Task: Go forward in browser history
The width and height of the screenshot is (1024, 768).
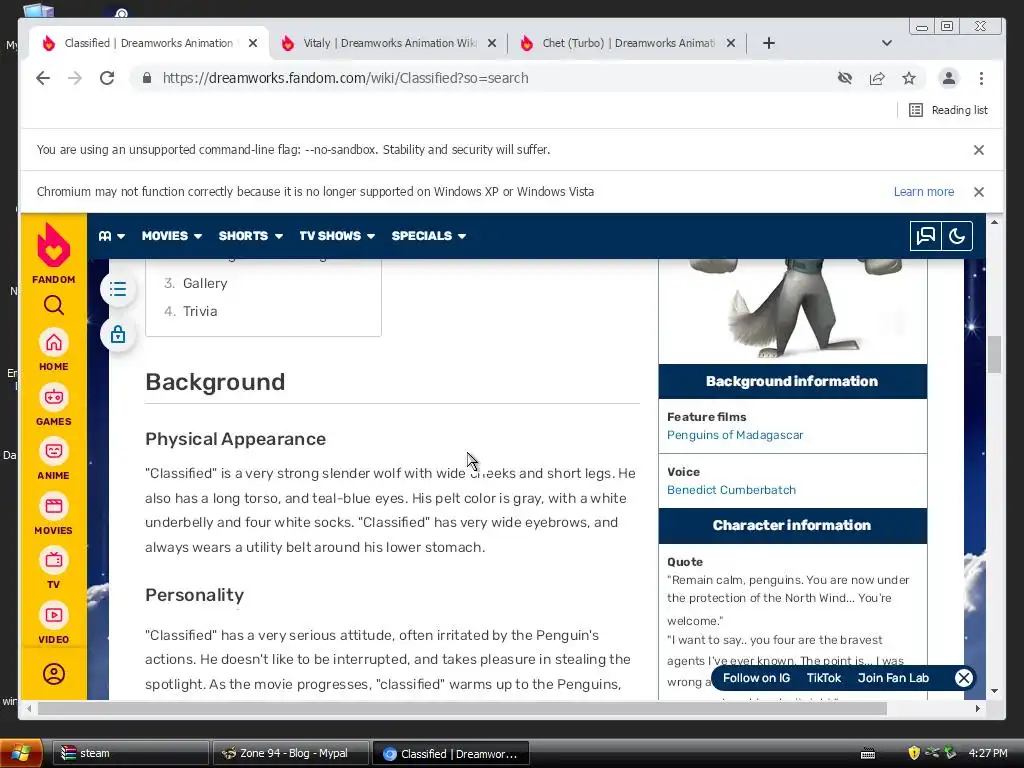Action: pyautogui.click(x=75, y=78)
